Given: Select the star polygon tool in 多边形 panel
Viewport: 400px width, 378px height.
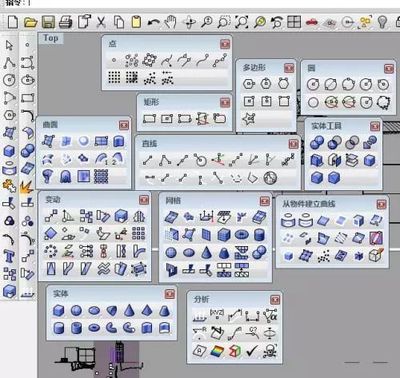Looking at the screenshot, I should coord(249,119).
